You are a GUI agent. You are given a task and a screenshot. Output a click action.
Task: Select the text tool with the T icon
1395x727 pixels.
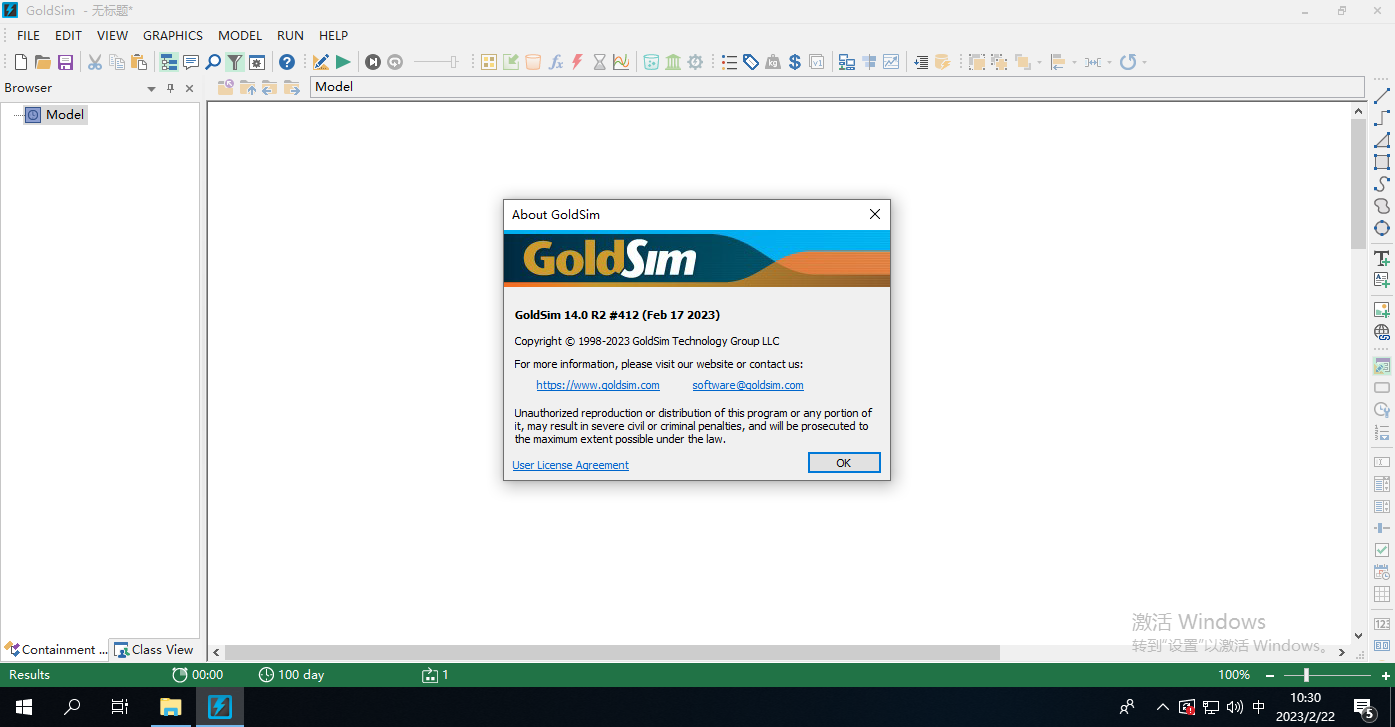click(x=1382, y=258)
